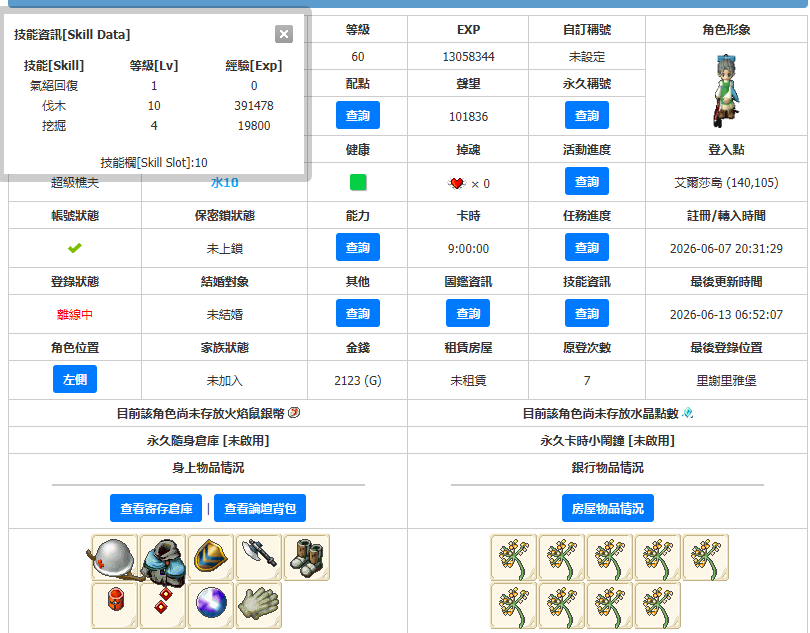
Task: Click the first flower item in bank's bottom row
Action: pos(513,605)
